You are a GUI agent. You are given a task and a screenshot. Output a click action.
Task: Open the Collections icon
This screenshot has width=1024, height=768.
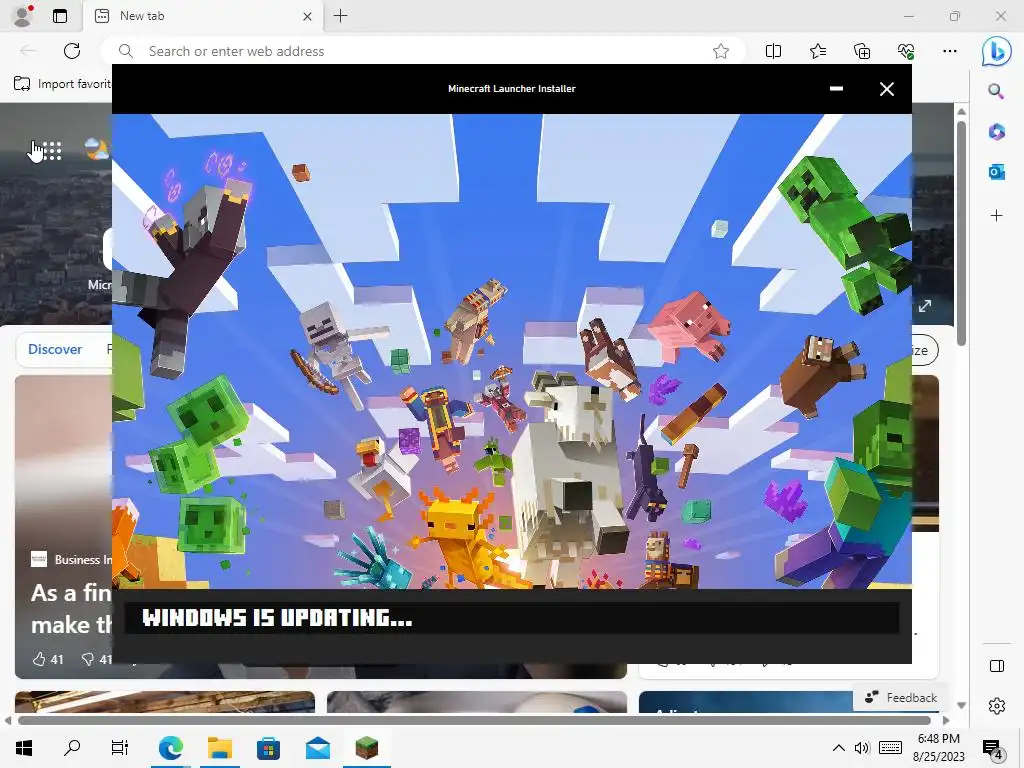click(862, 51)
